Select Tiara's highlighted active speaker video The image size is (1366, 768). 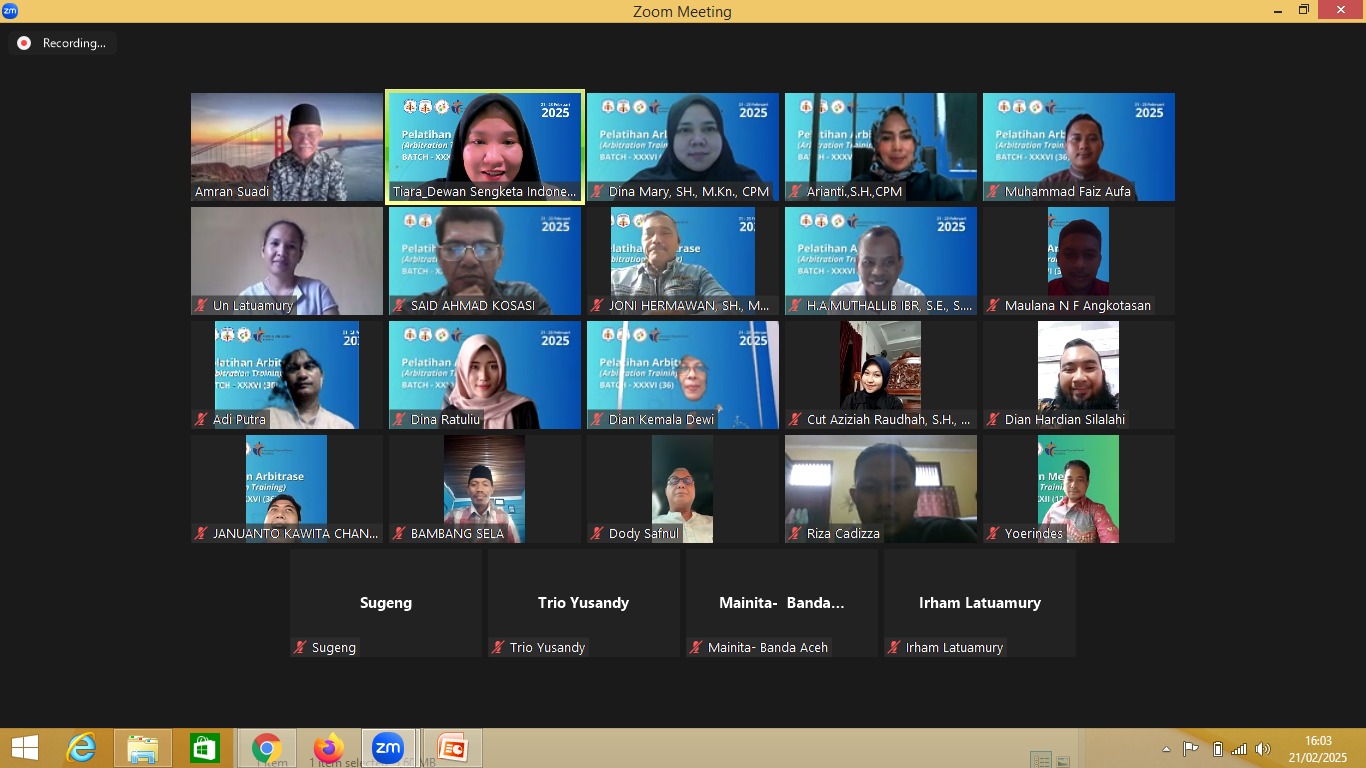pos(485,147)
